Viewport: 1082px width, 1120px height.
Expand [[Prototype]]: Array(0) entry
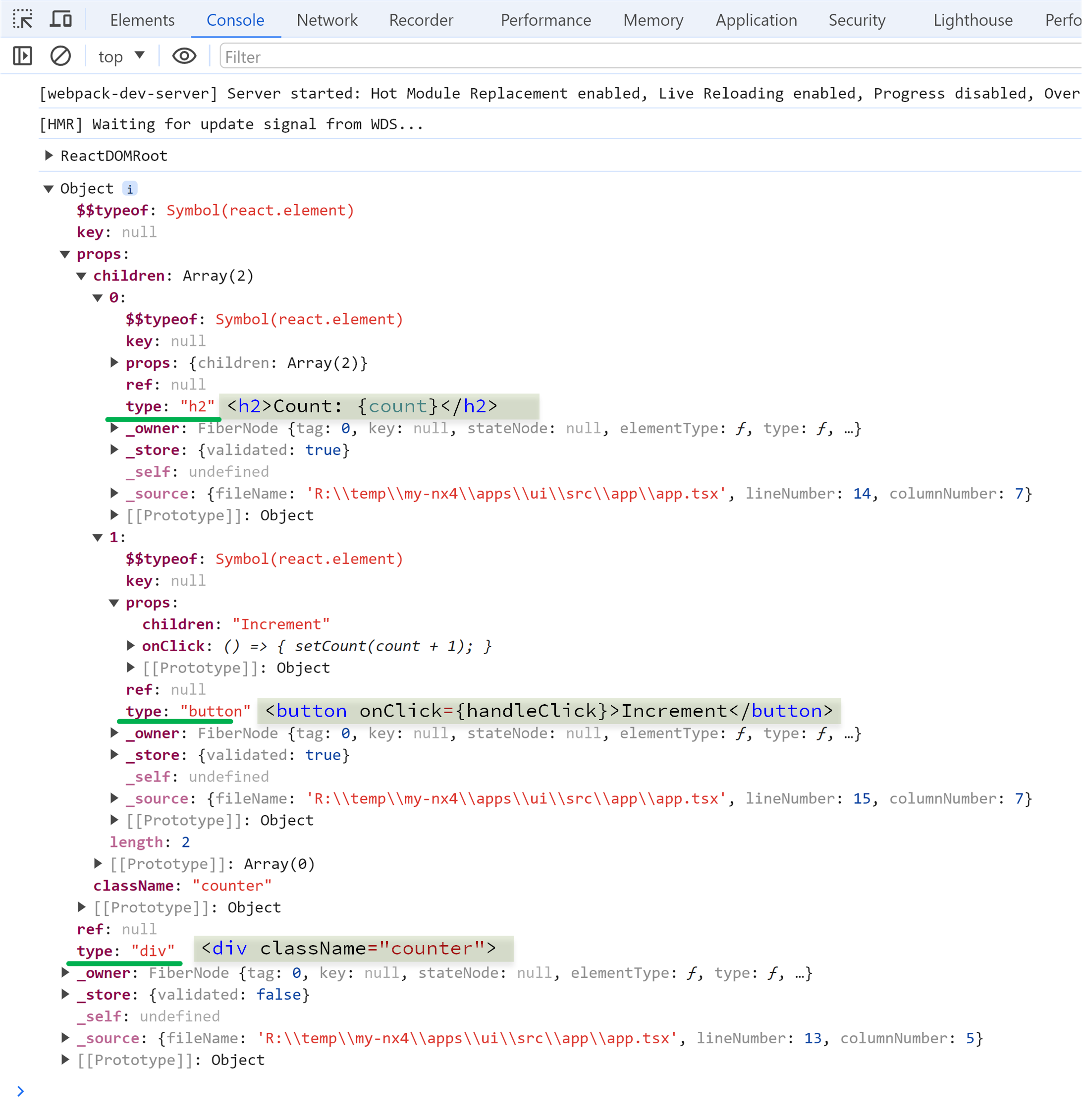[98, 863]
